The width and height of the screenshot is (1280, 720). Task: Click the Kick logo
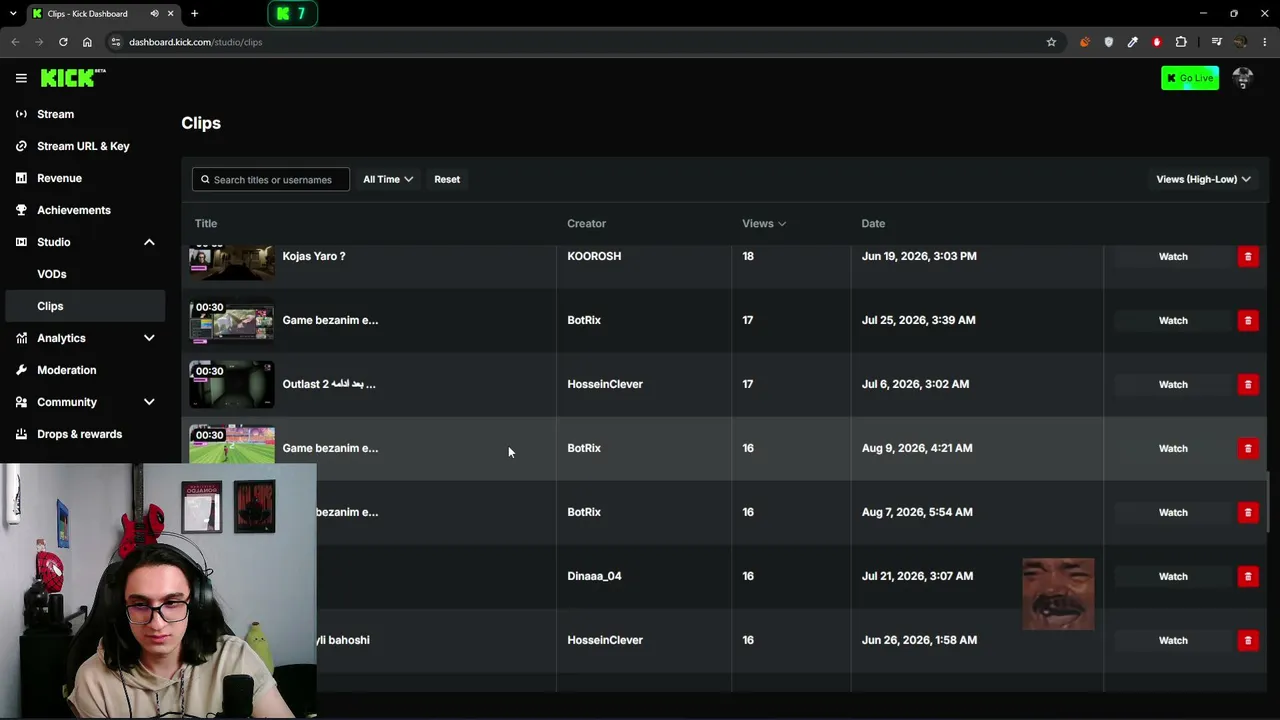click(73, 78)
